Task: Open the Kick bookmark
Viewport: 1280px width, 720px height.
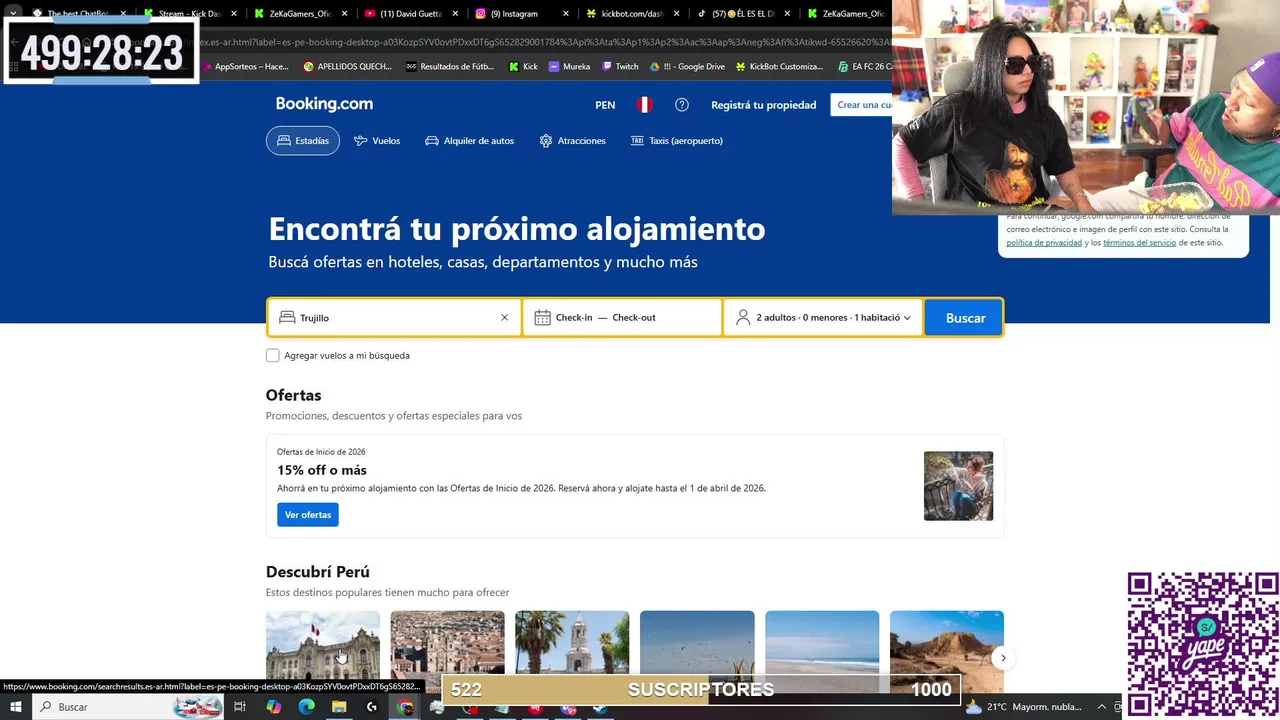Action: 524,67
